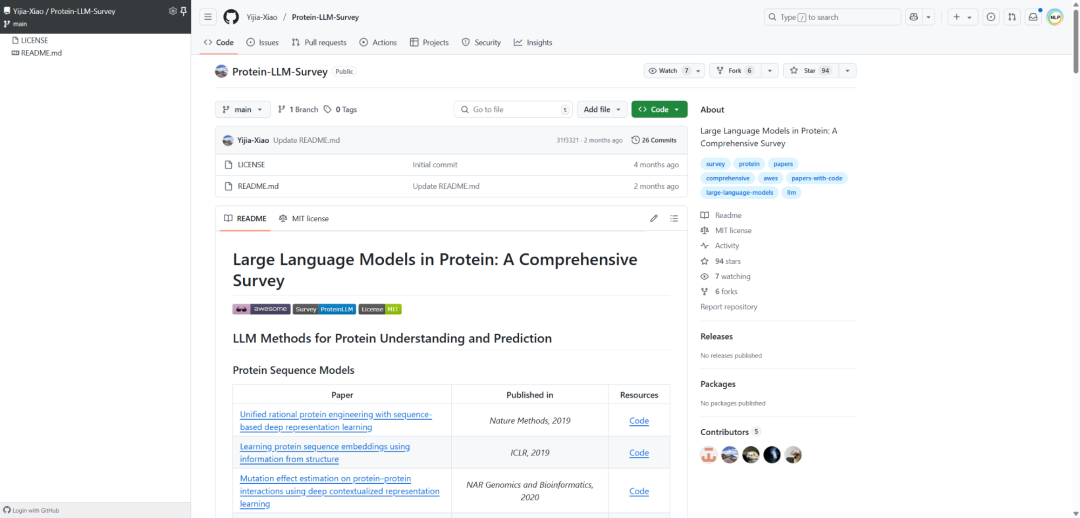The width and height of the screenshot is (1080, 518).
Task: Expand the Watch options arrow
Action: tap(698, 71)
